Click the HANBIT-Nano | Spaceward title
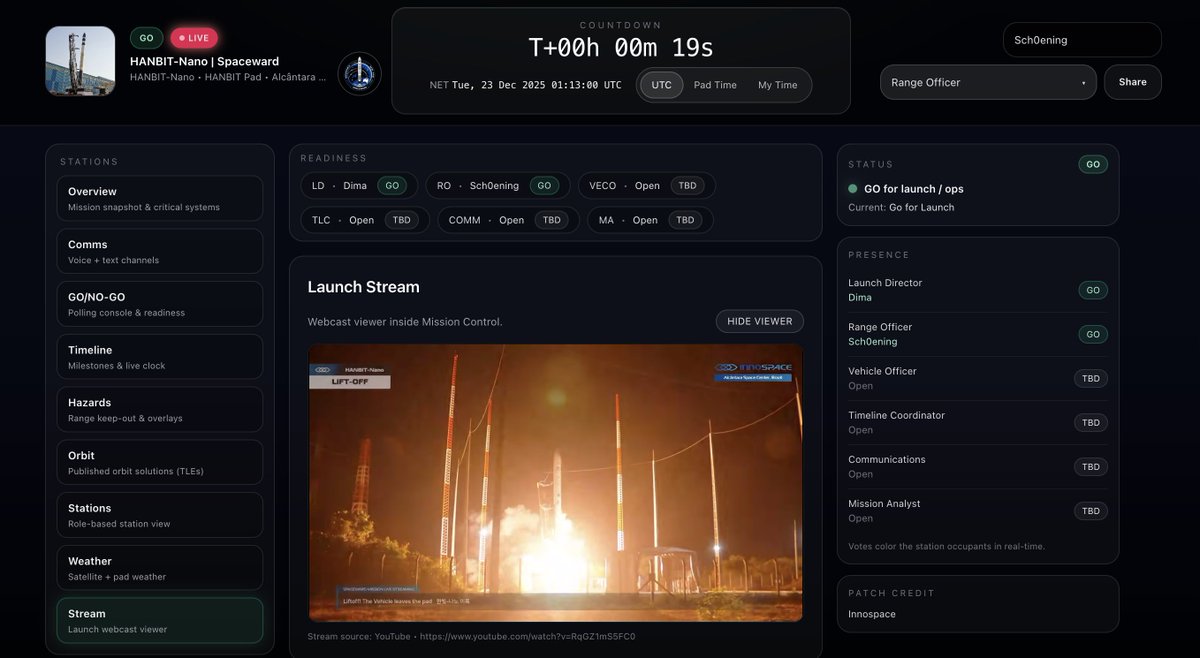Image resolution: width=1200 pixels, height=658 pixels. [x=205, y=61]
